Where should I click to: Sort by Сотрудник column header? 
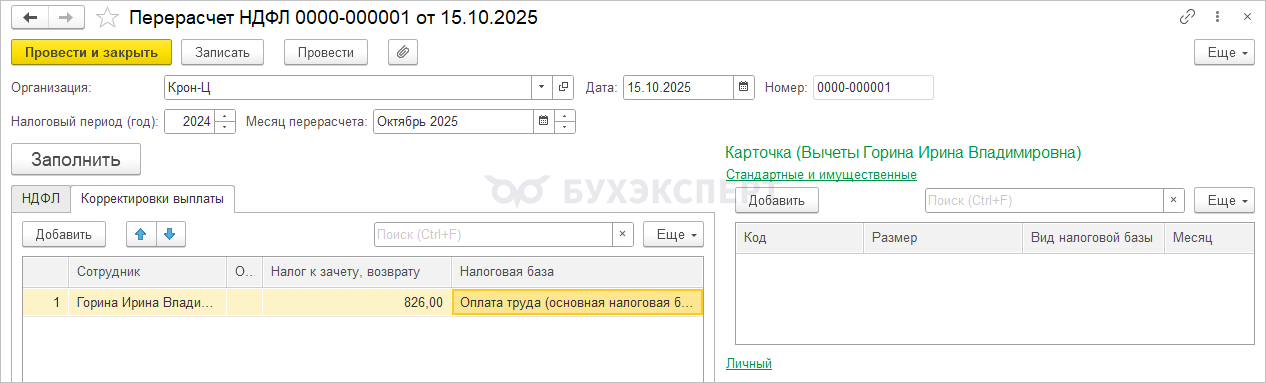coord(147,272)
